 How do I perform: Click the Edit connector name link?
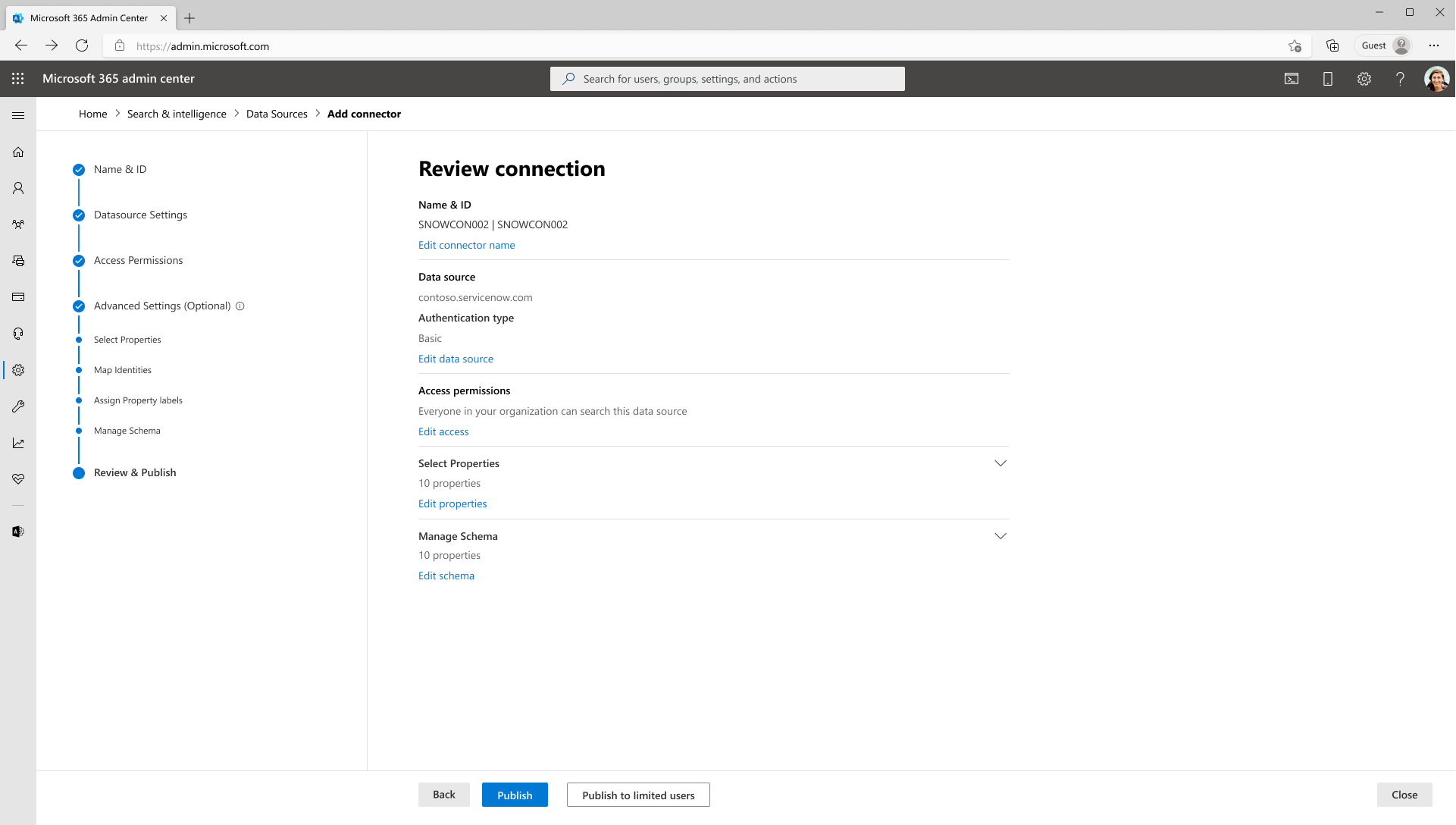click(x=467, y=245)
